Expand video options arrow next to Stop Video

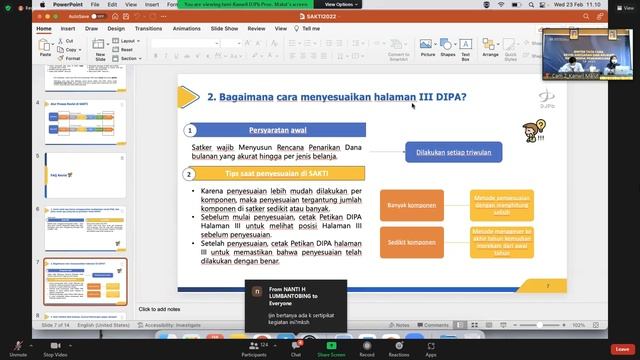[x=71, y=346]
